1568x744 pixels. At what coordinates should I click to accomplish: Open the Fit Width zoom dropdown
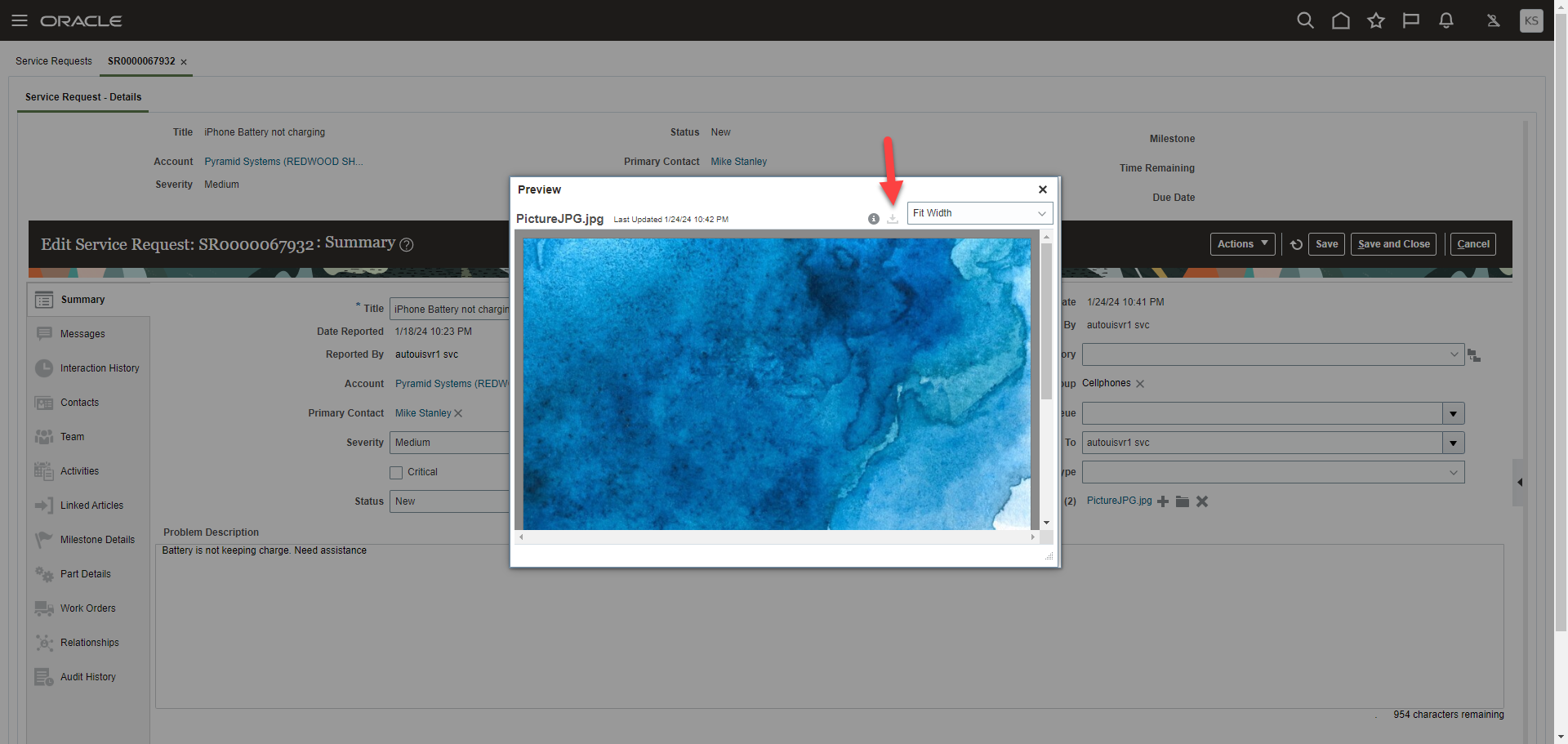tap(1043, 213)
